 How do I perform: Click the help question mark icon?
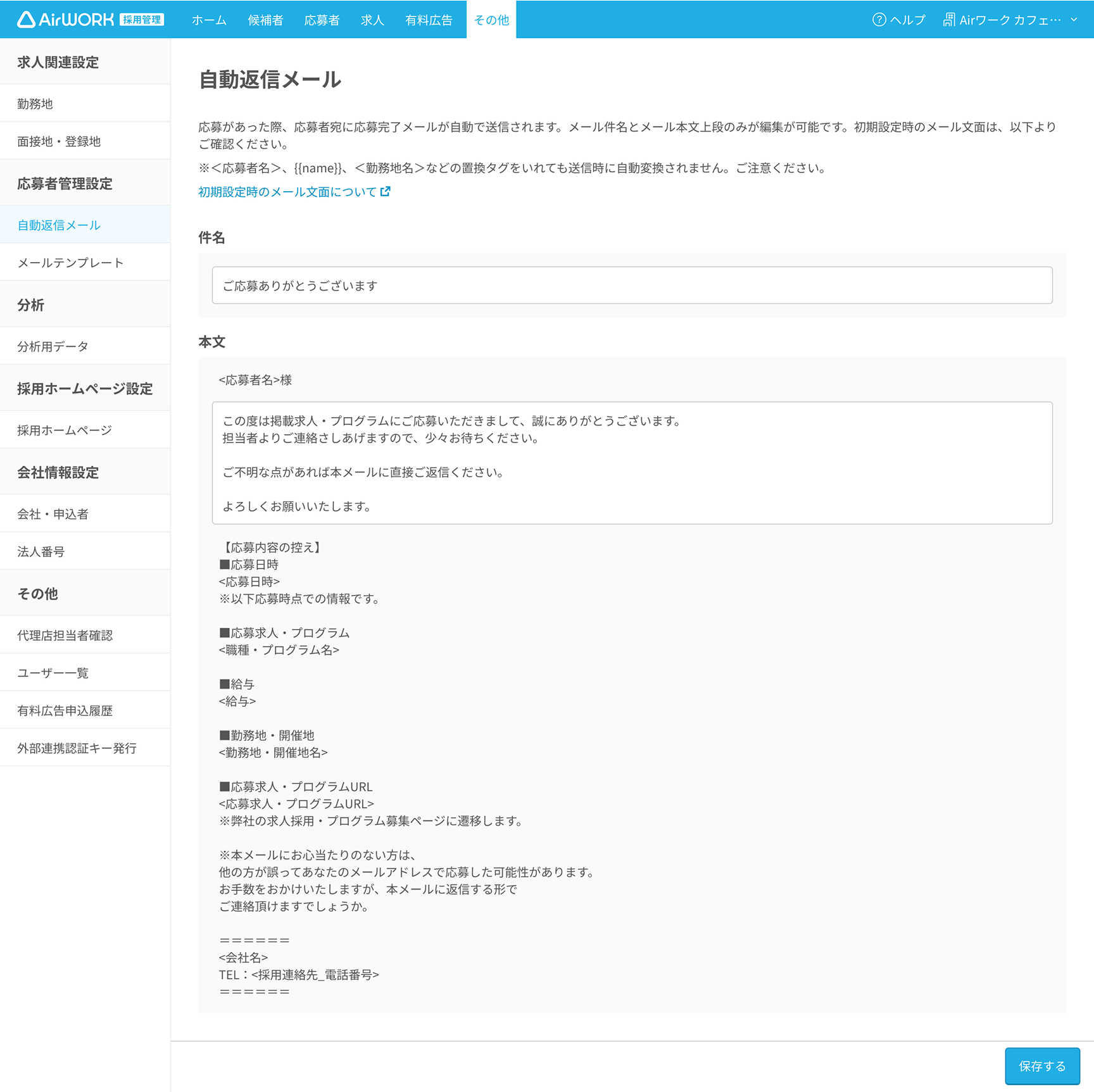pos(879,20)
